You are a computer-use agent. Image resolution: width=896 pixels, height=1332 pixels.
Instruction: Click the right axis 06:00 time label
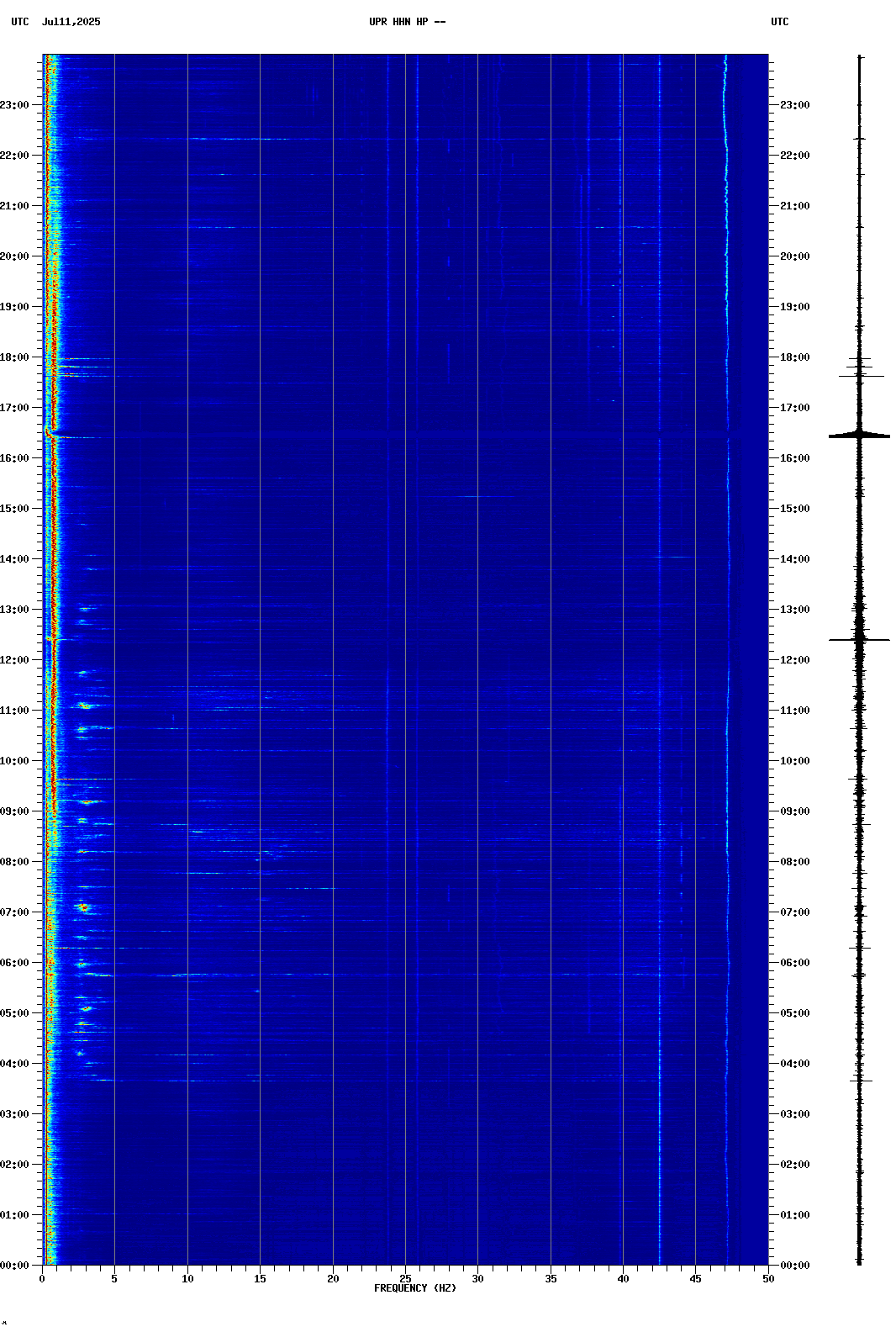point(795,963)
